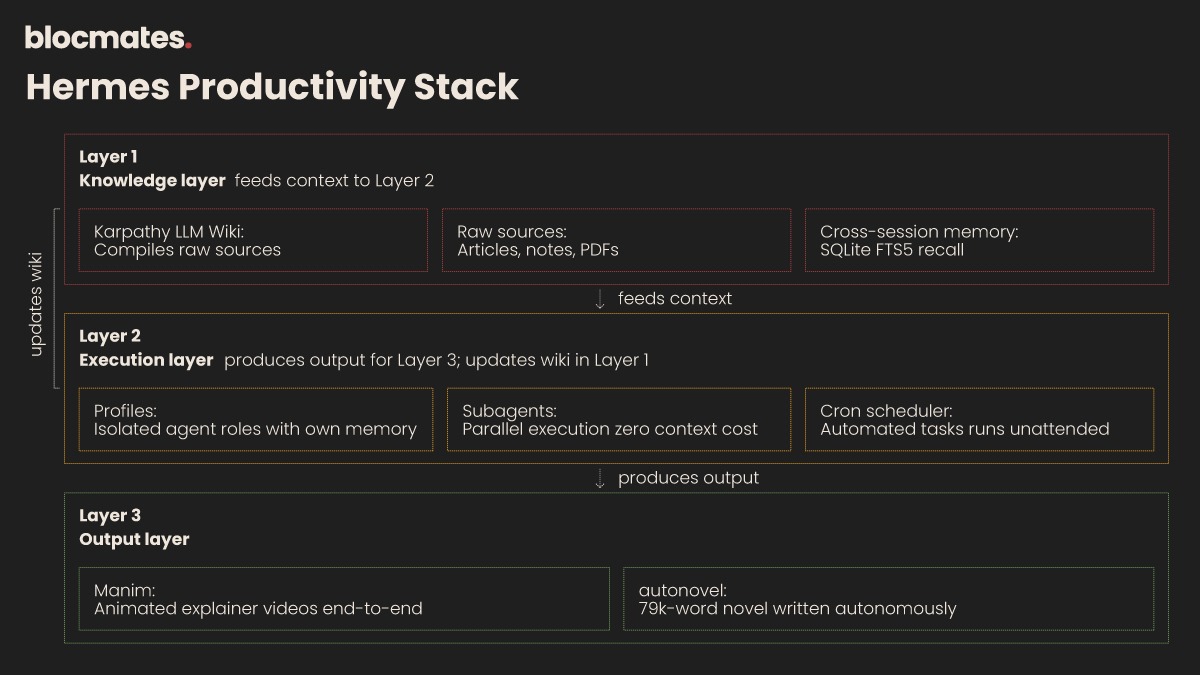
Task: Select the Execution layer label
Action: [x=146, y=360]
